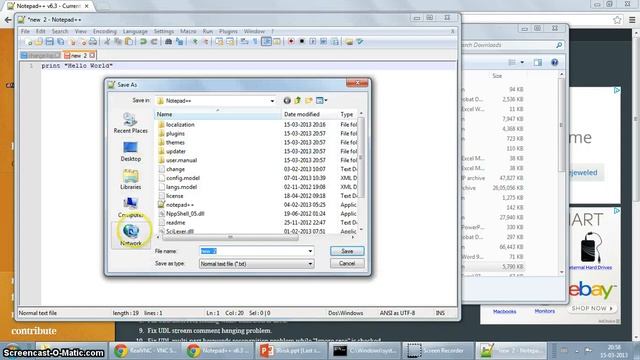The height and width of the screenshot is (360, 640).
Task: Click the Chrome bookmark star icon
Action: pos(617,19)
